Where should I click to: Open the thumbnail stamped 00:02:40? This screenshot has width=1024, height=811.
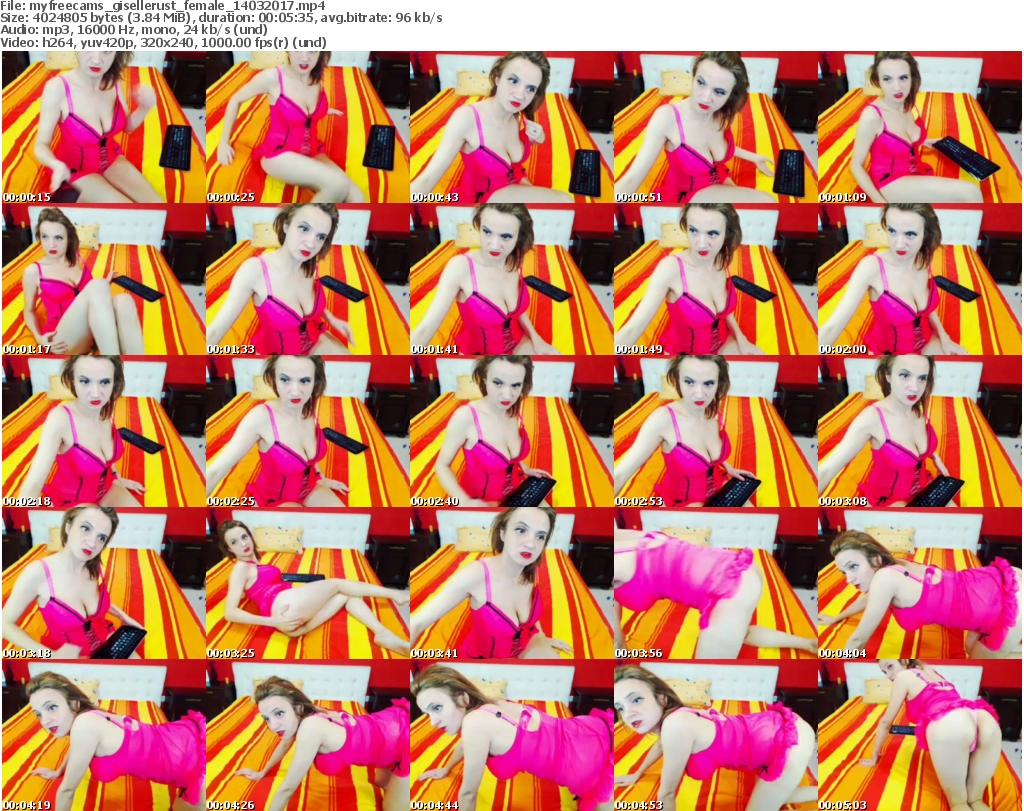(x=511, y=432)
